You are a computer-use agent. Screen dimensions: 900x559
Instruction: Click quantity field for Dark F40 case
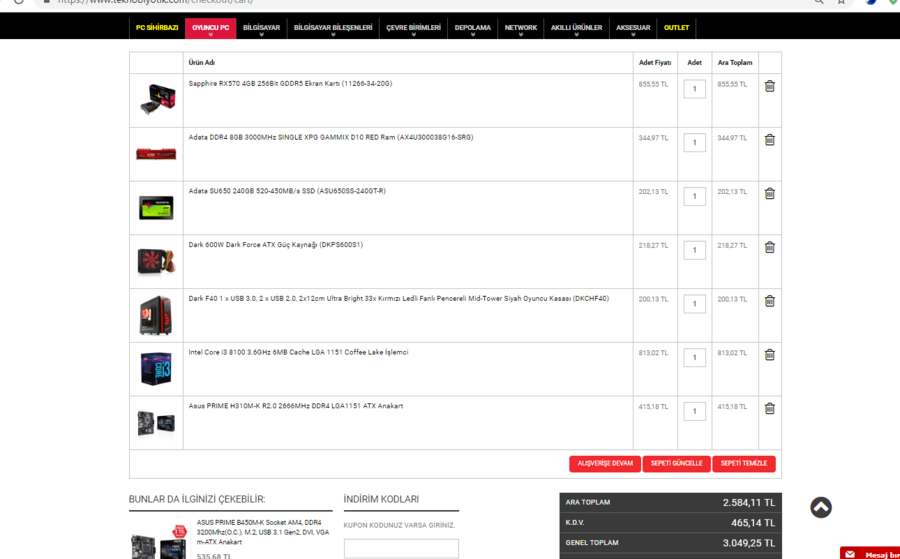(695, 304)
